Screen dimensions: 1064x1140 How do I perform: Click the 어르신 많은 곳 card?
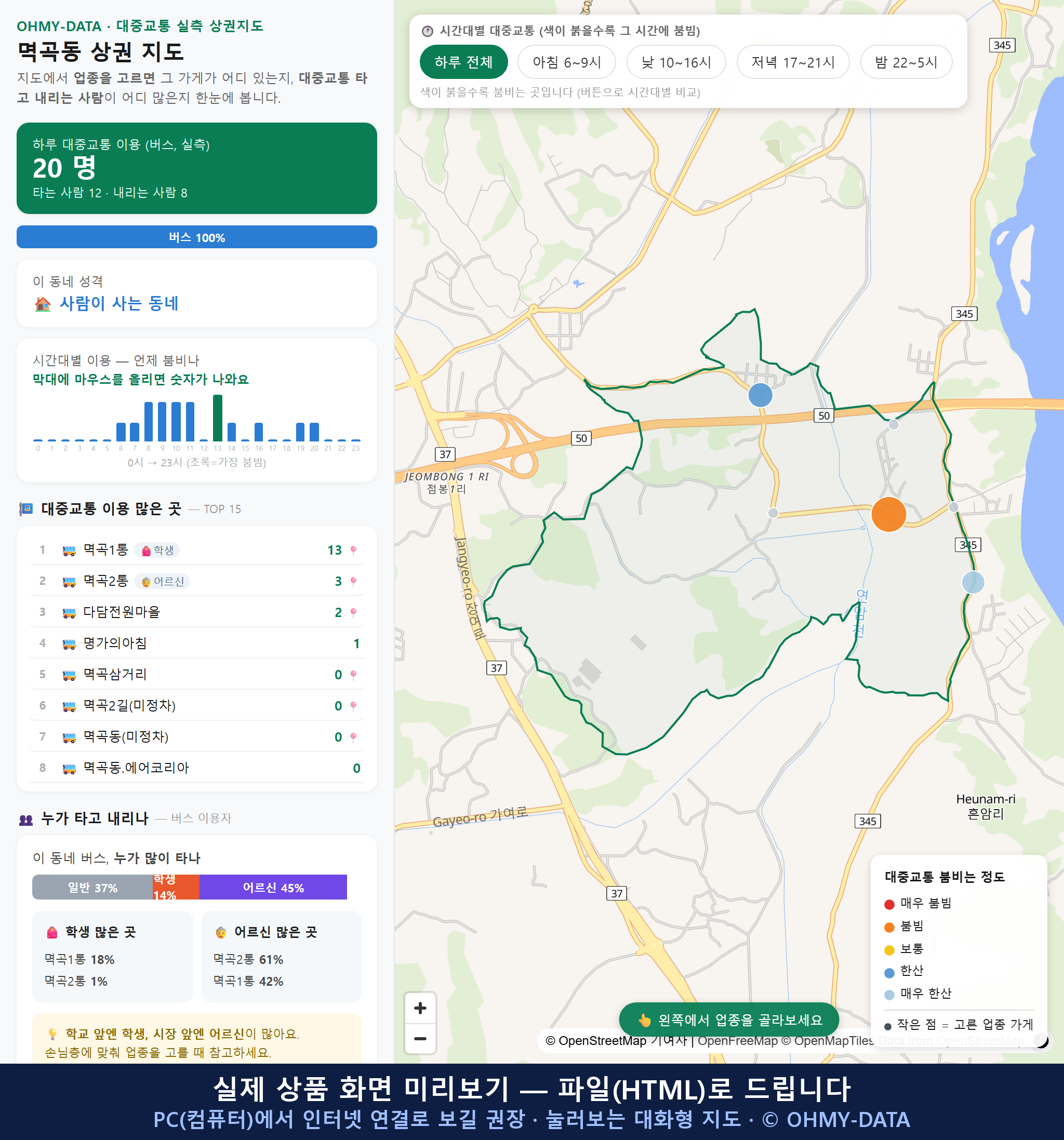click(282, 957)
